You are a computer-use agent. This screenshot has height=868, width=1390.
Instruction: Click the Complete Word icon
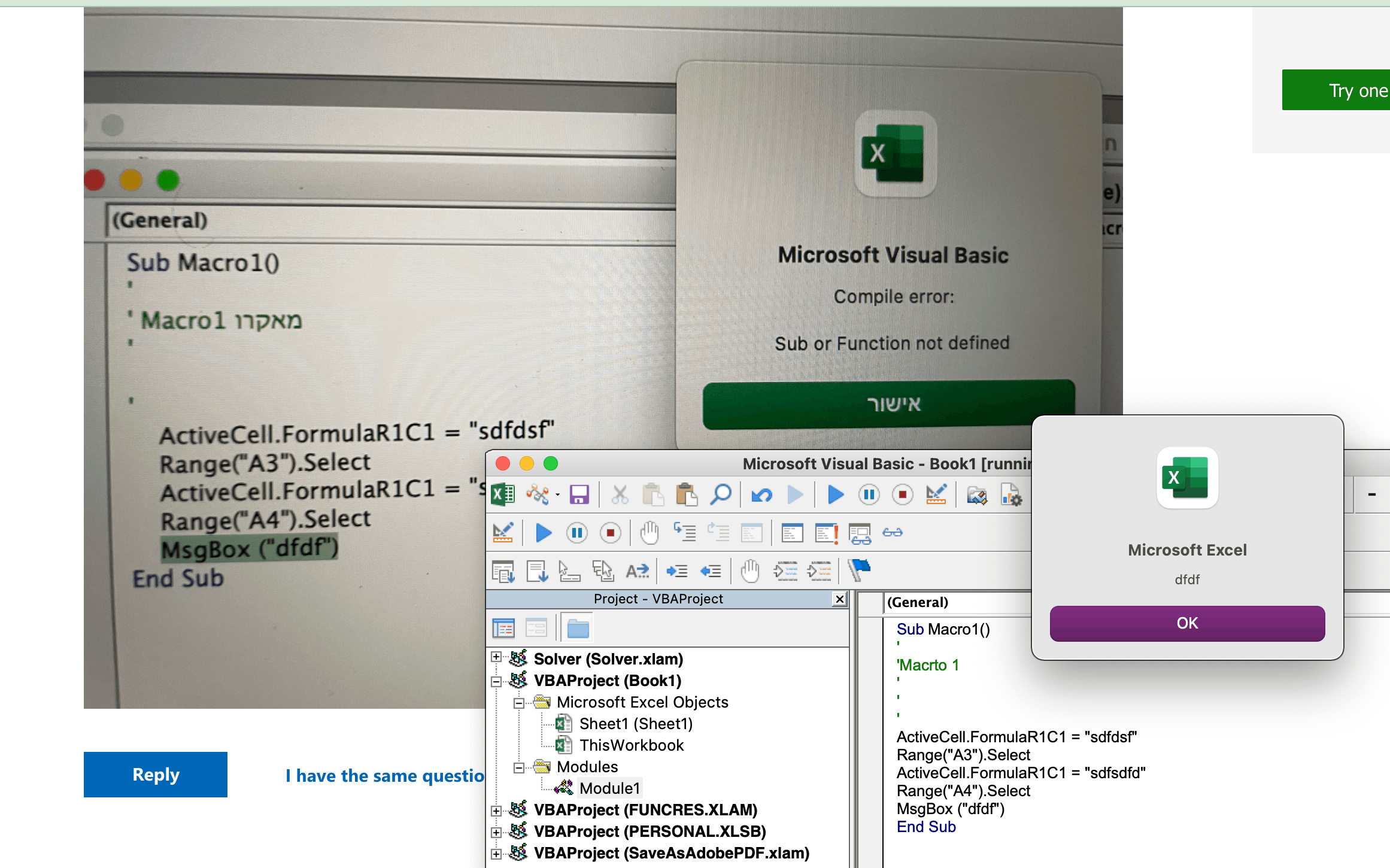(x=638, y=571)
